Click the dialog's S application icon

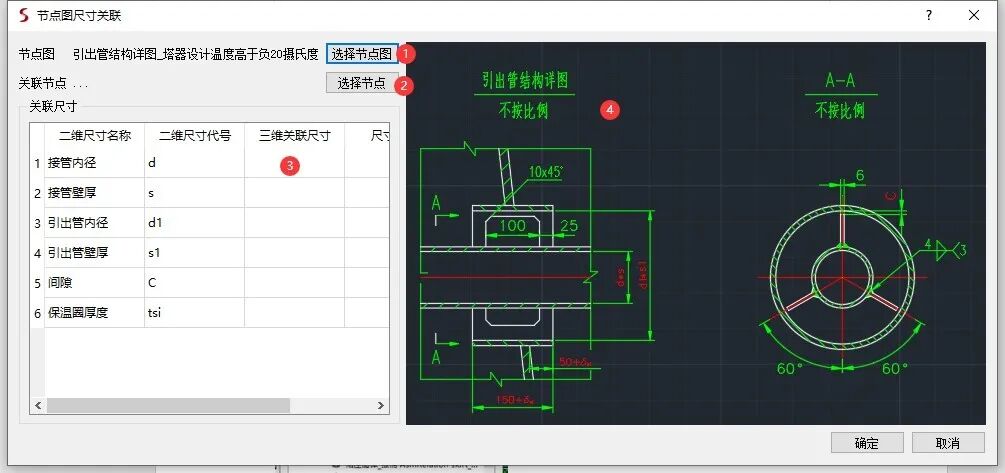[x=24, y=15]
